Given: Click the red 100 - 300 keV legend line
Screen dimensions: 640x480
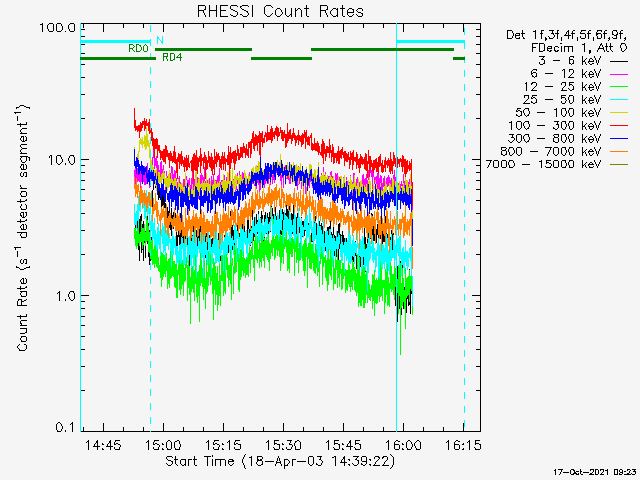Looking at the screenshot, I should pos(617,124).
